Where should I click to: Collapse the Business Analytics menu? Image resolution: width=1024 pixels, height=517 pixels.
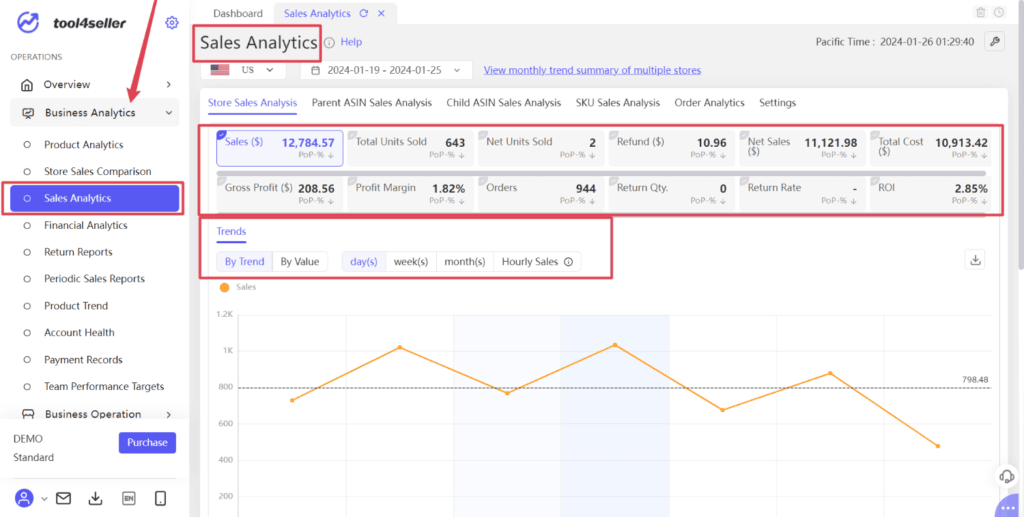(168, 113)
